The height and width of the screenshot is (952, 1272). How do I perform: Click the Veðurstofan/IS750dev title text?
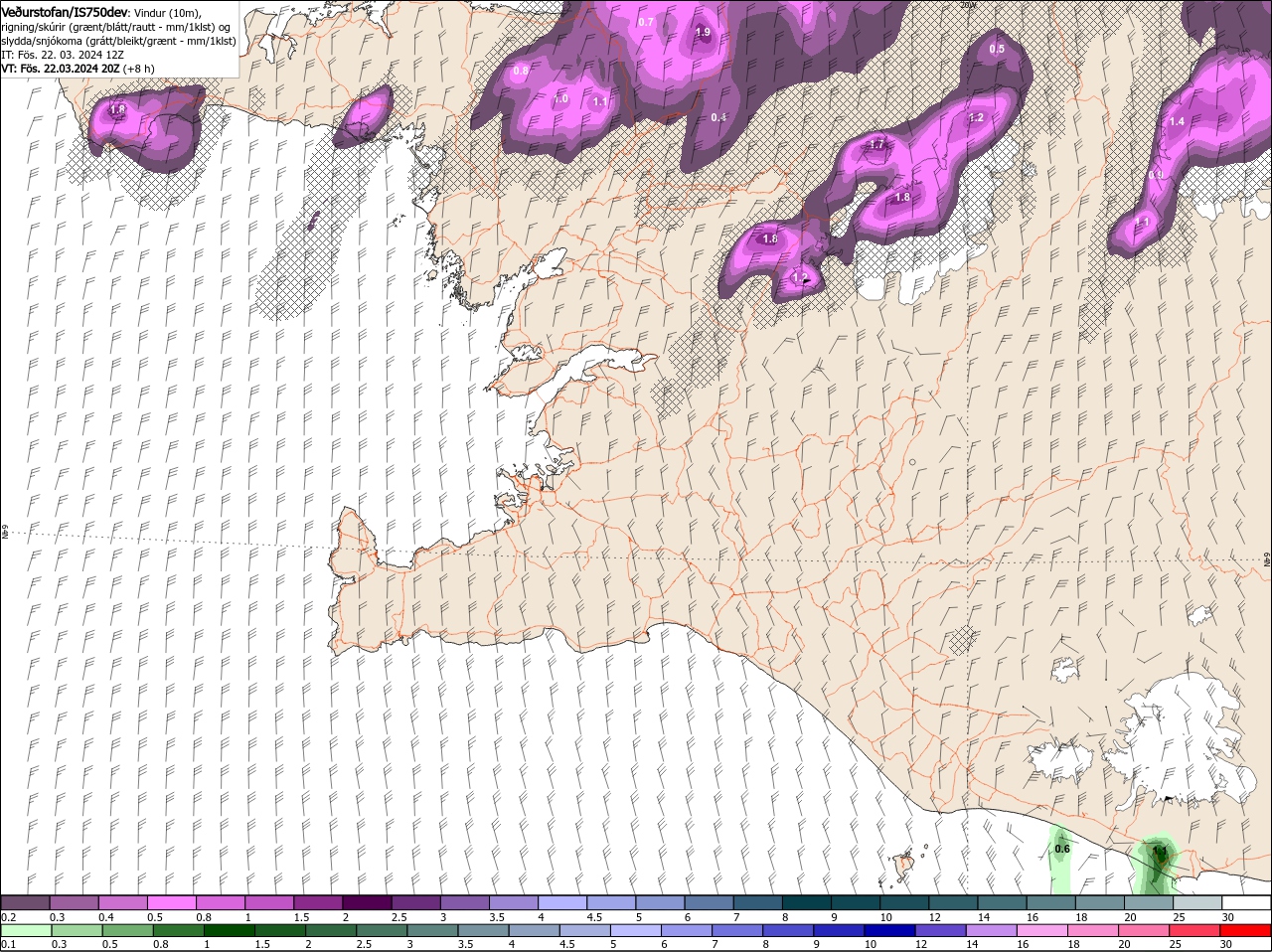pos(65,11)
